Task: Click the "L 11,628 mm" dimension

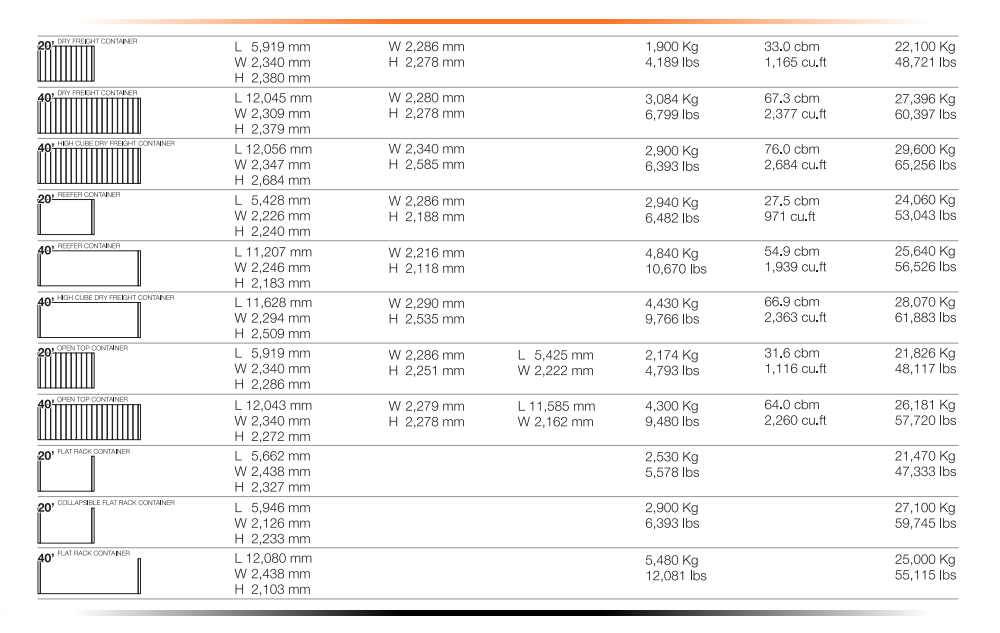Action: (x=273, y=303)
